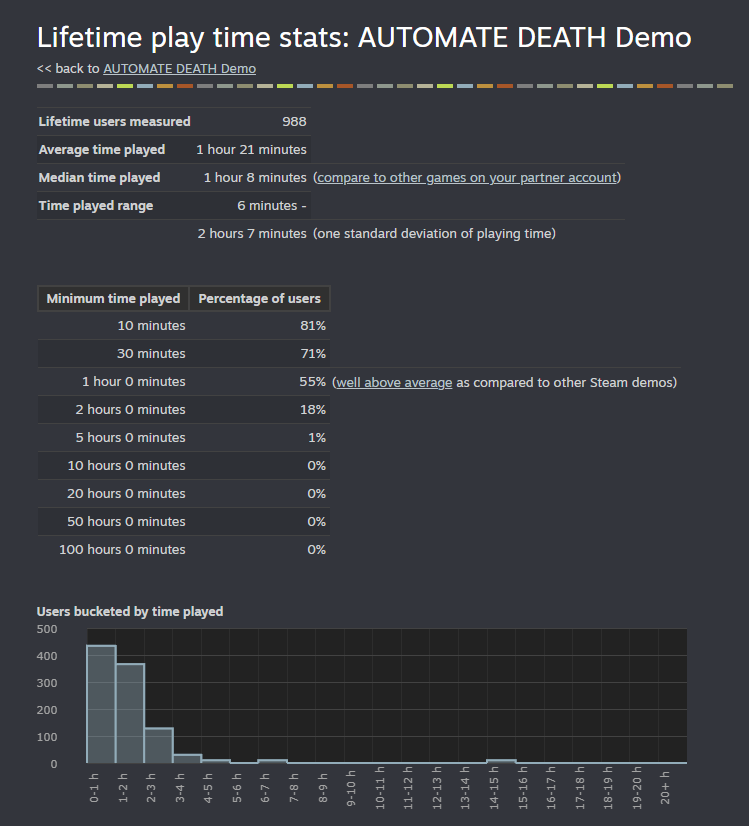749x826 pixels.
Task: Click the one standard deviation note text
Action: pos(435,234)
